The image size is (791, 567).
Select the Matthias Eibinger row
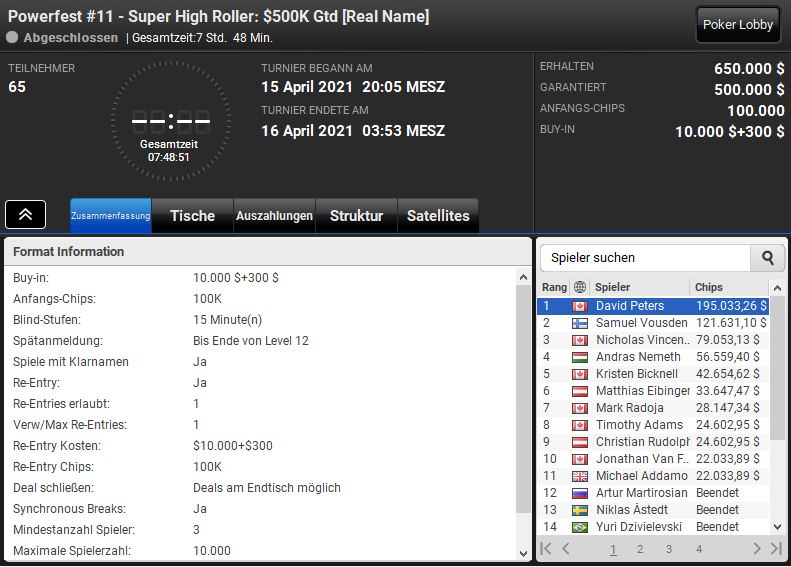tap(653, 391)
